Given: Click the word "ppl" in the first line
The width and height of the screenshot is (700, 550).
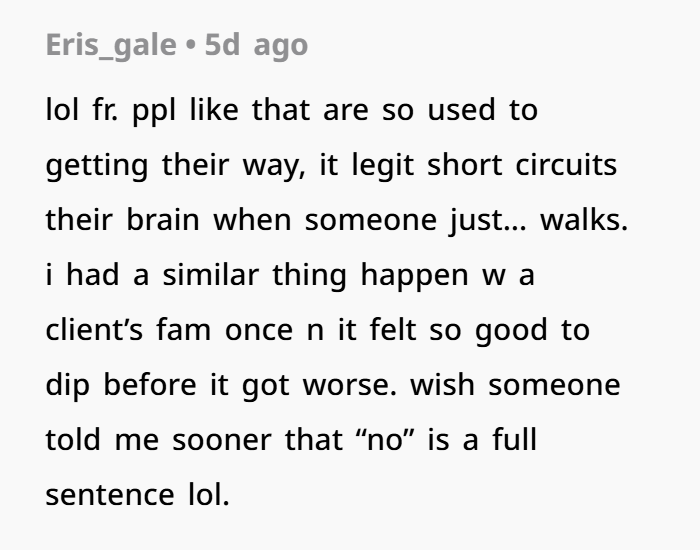Looking at the screenshot, I should (x=154, y=112).
